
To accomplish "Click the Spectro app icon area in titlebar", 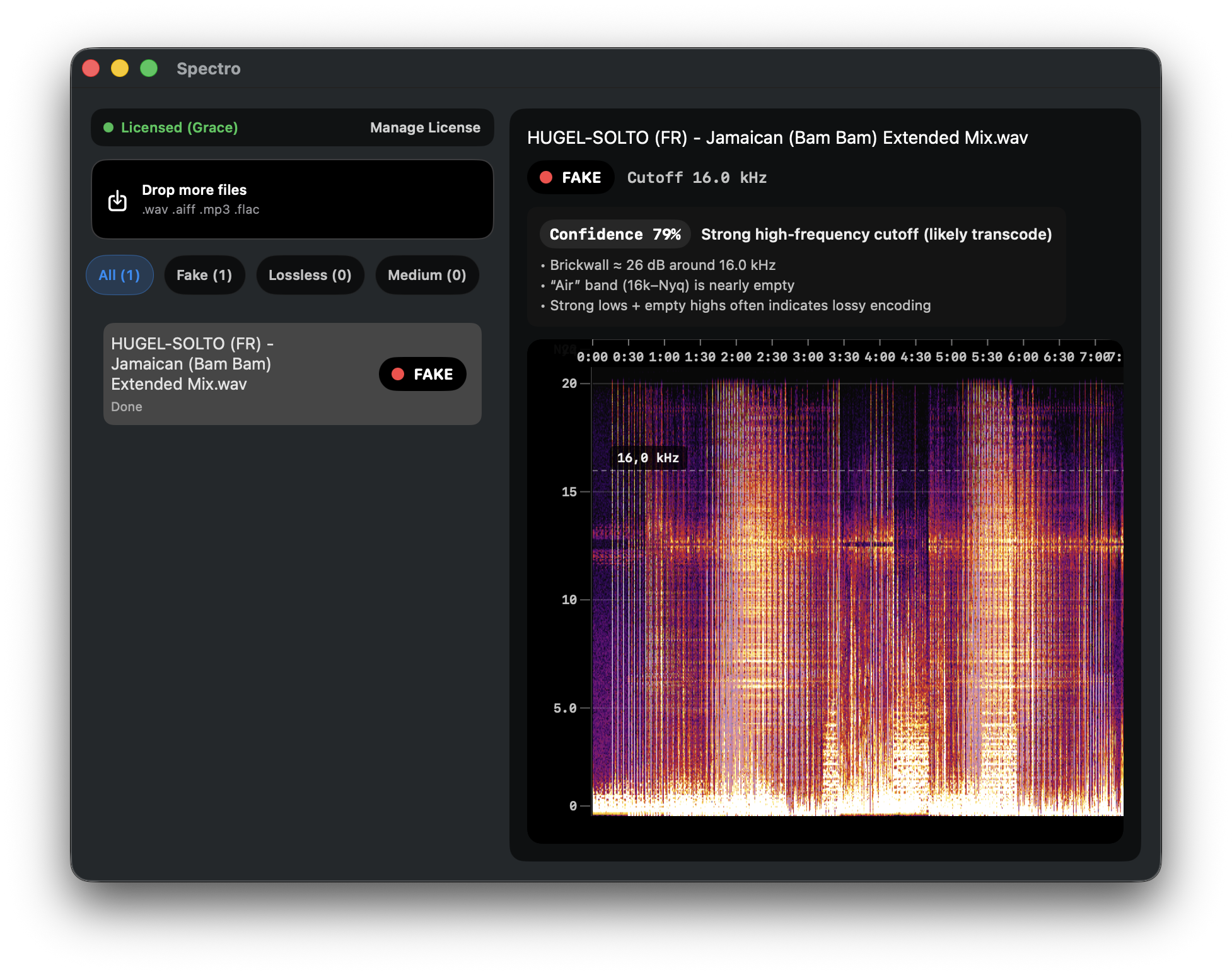I will click(208, 69).
